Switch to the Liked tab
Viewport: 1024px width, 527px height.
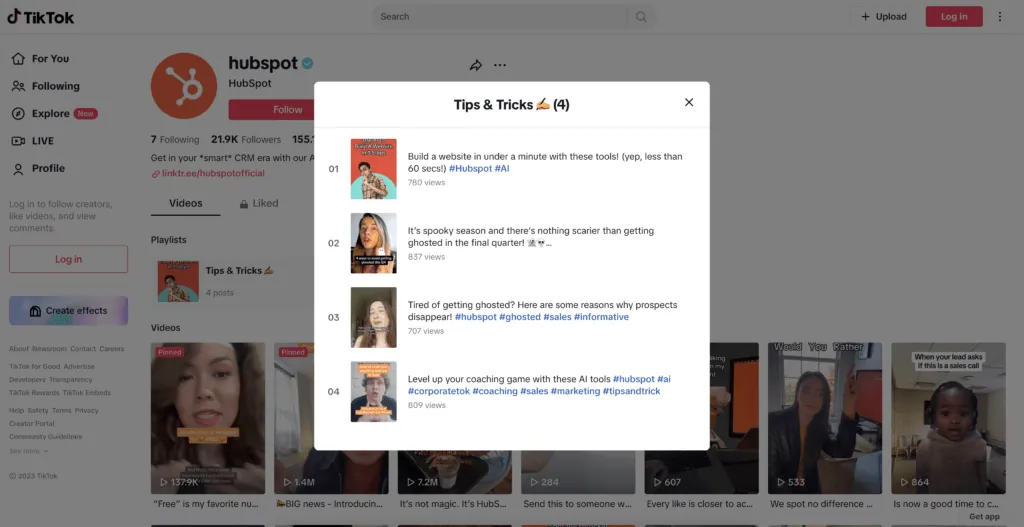tap(259, 203)
